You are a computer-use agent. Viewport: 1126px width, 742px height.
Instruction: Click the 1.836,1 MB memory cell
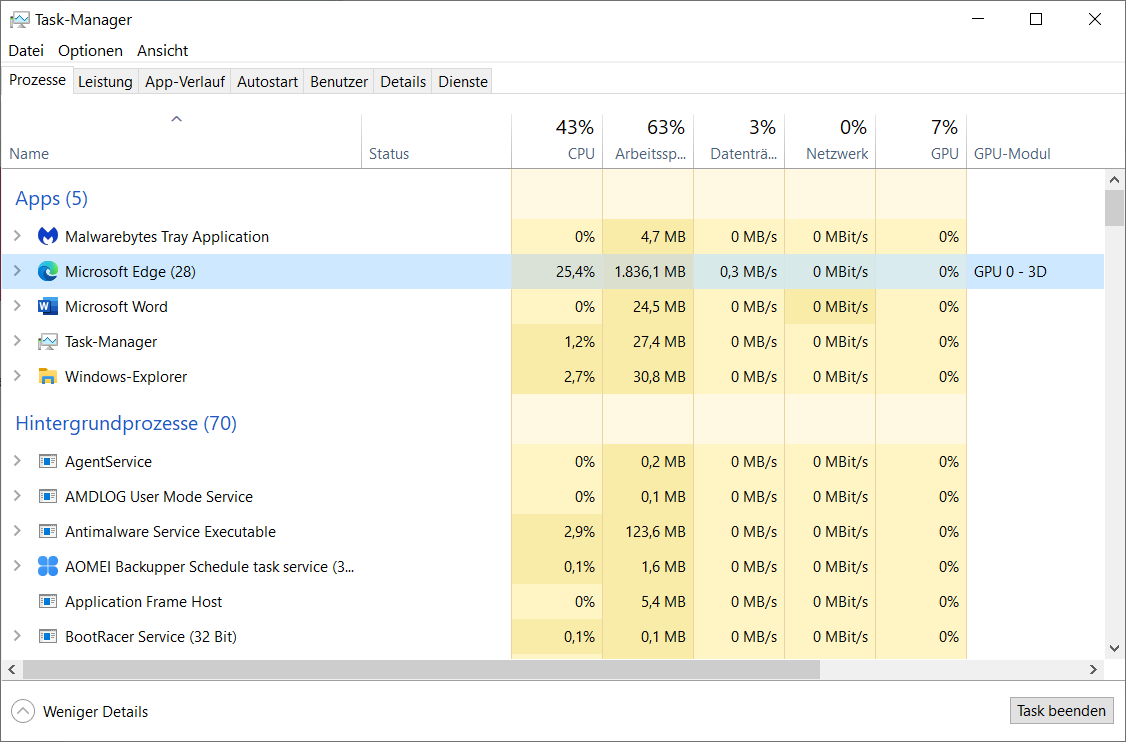click(648, 272)
